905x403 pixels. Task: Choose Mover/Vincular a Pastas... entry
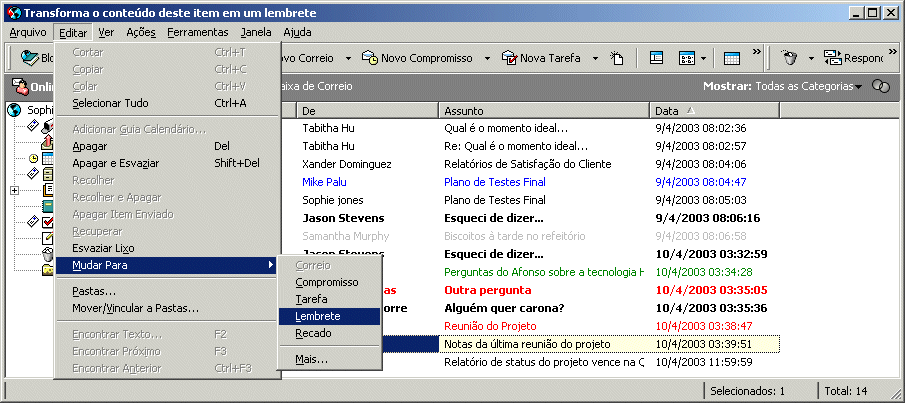[167, 308]
